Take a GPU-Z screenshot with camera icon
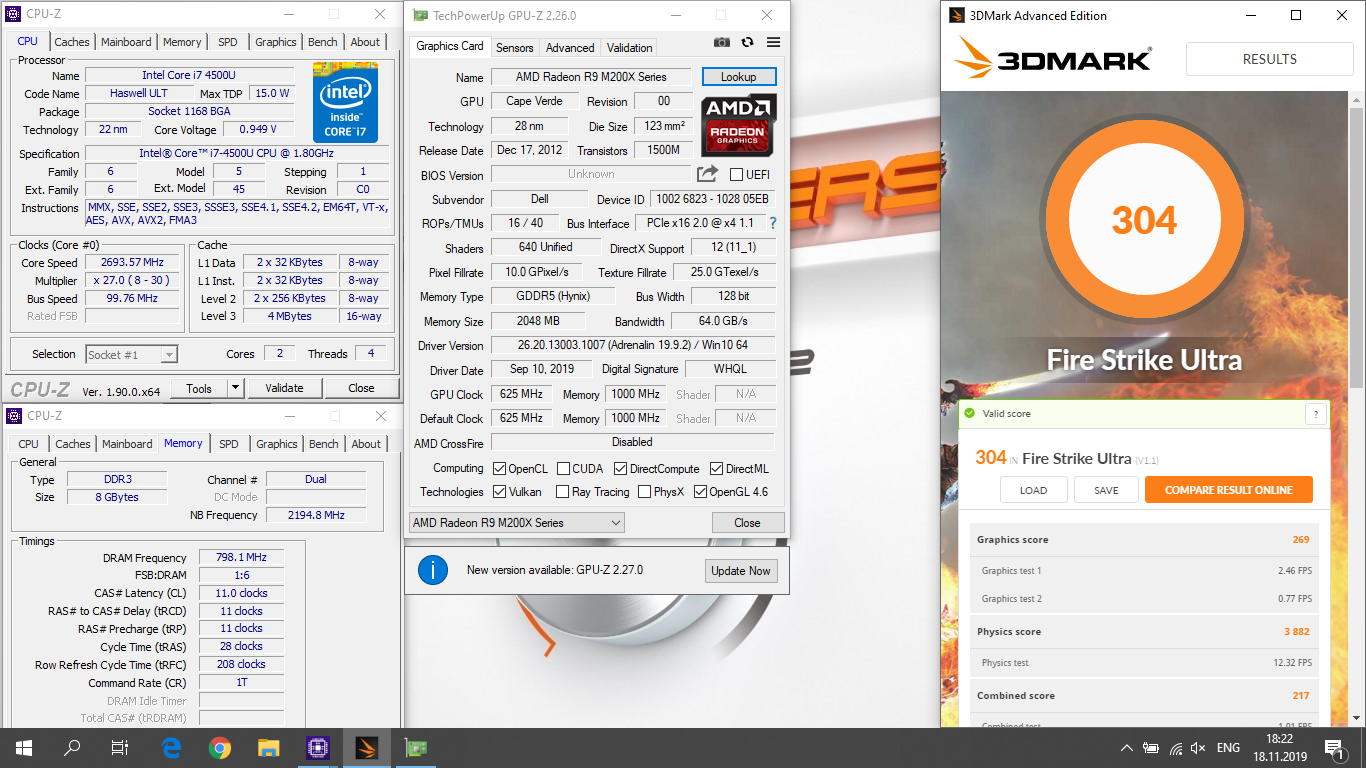Screen dimensions: 1366x768 pyautogui.click(x=722, y=42)
